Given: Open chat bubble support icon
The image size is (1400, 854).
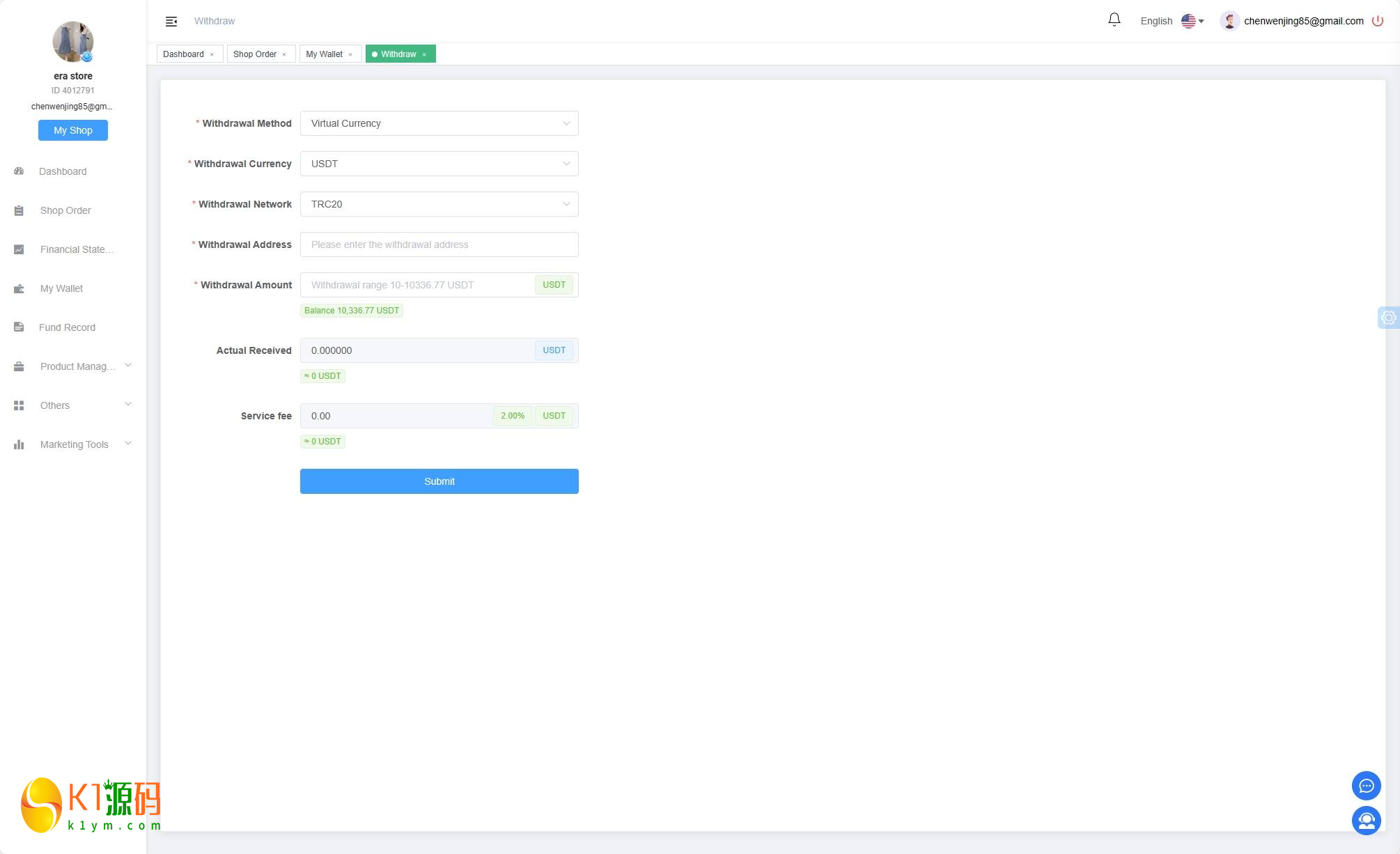Looking at the screenshot, I should pos(1366,786).
